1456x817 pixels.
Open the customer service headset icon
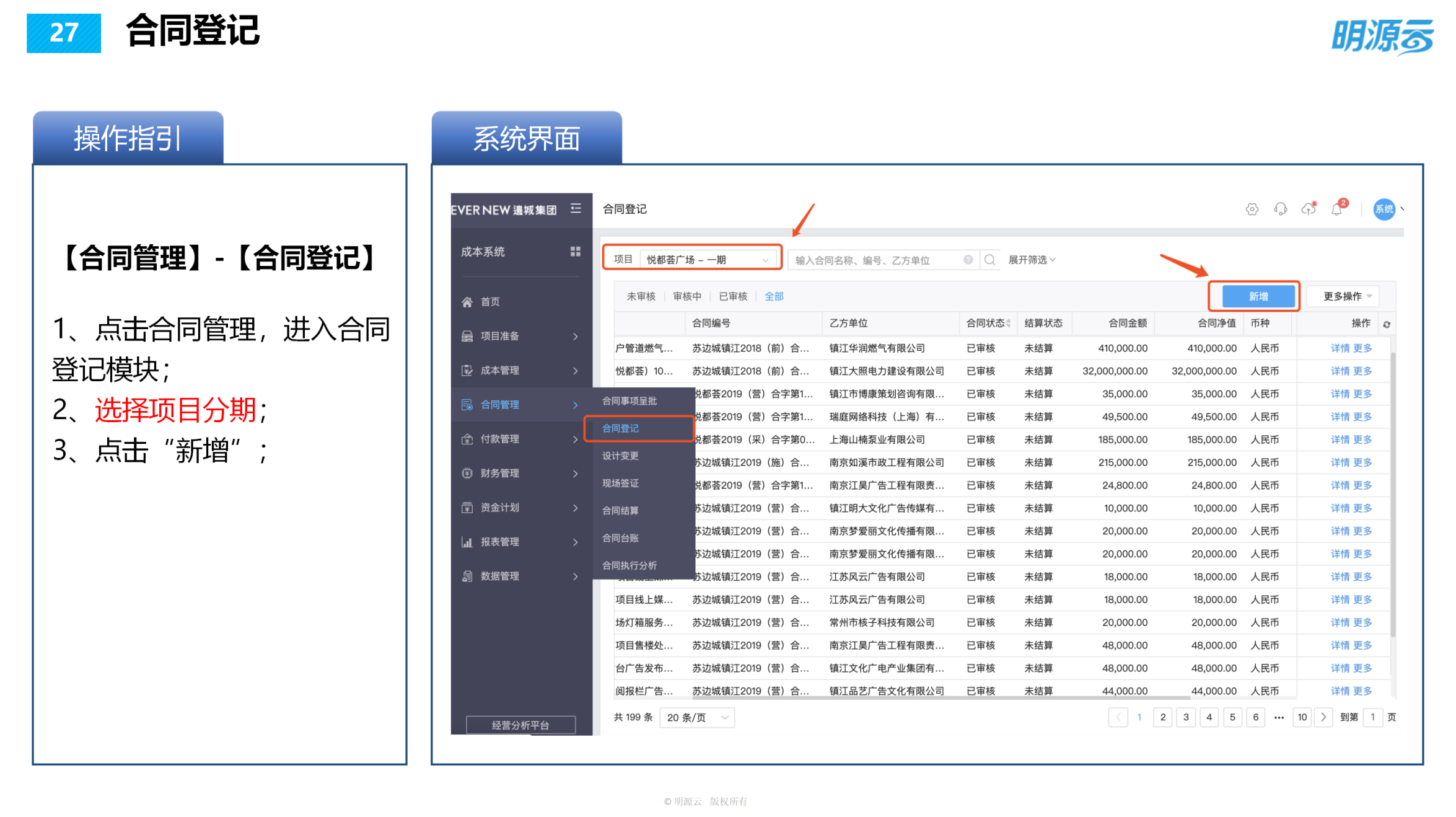click(x=1280, y=209)
